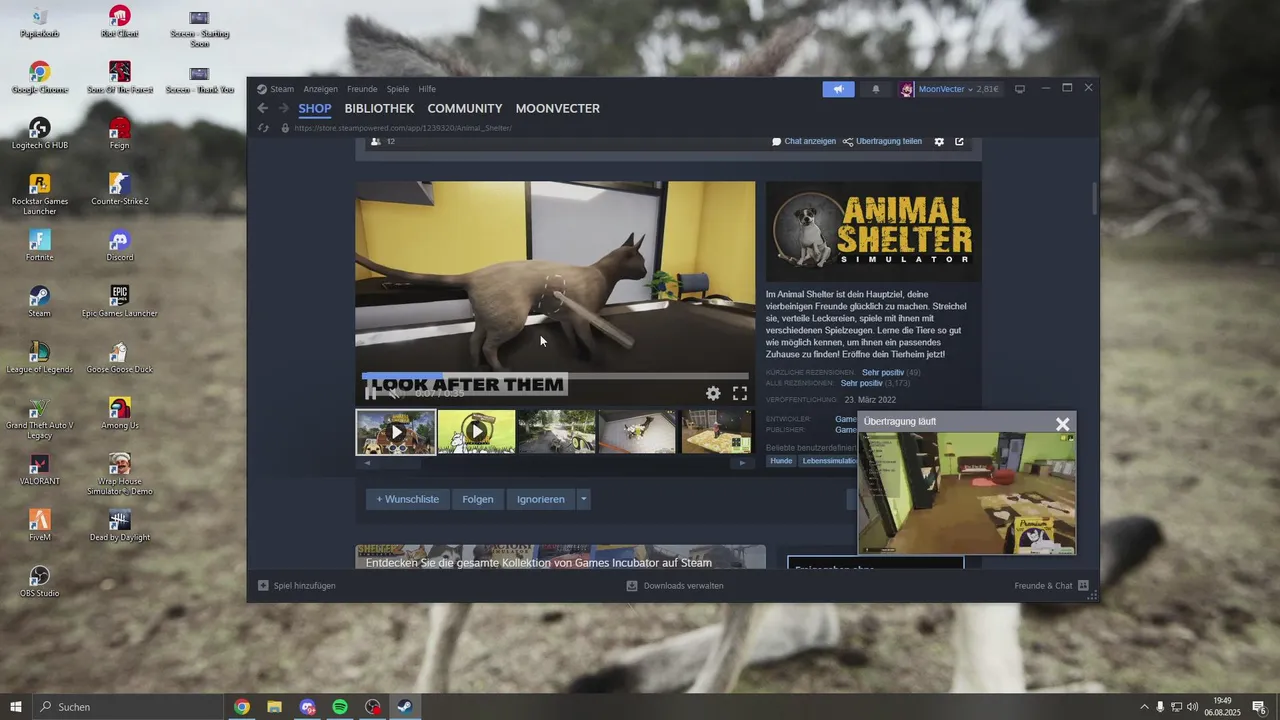Open trailer video settings gear

click(713, 393)
